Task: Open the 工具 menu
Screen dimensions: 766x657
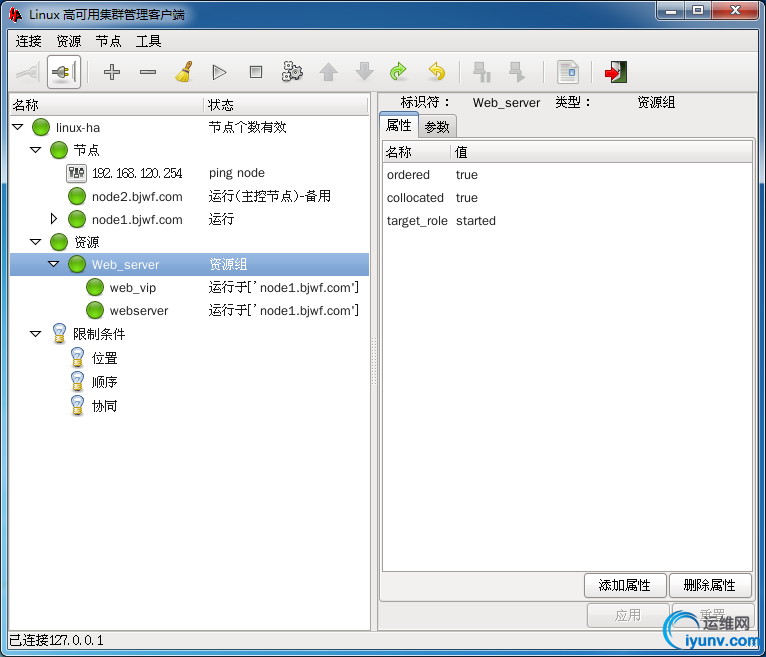Action: coord(149,42)
